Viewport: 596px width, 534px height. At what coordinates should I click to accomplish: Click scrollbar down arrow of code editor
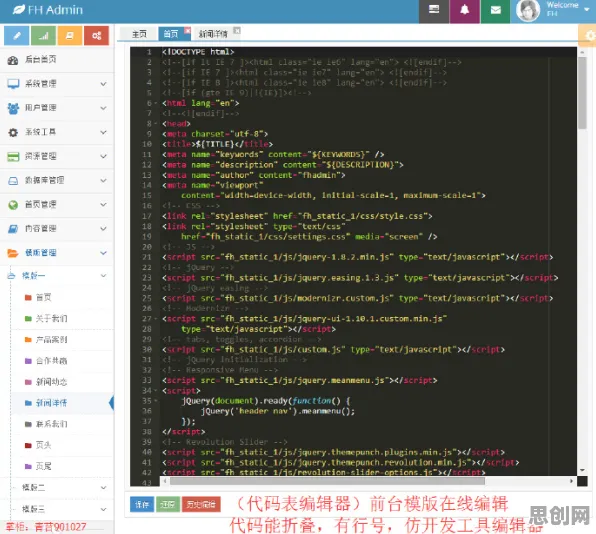(x=582, y=471)
